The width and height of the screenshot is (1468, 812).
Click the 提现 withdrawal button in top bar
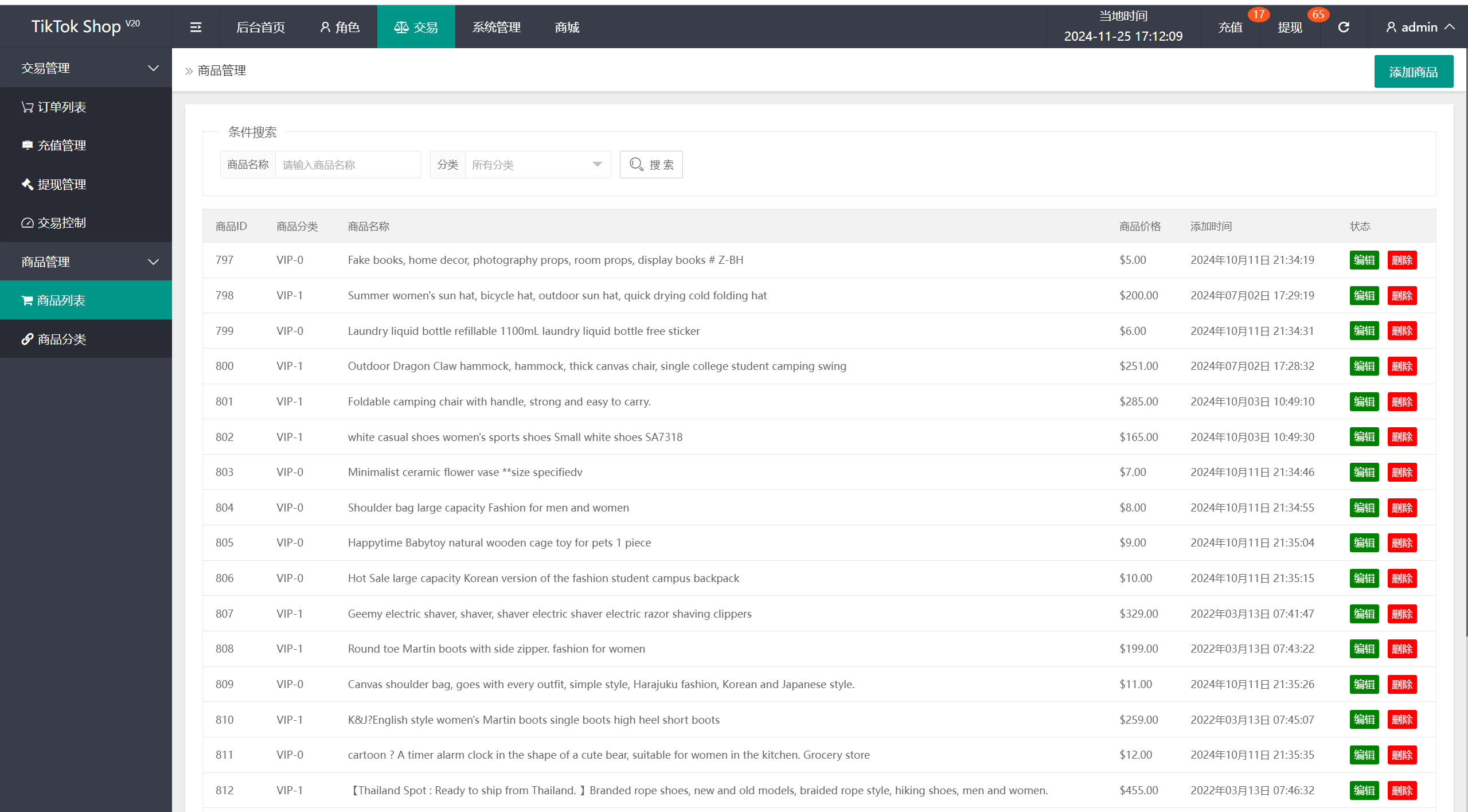coord(1290,27)
